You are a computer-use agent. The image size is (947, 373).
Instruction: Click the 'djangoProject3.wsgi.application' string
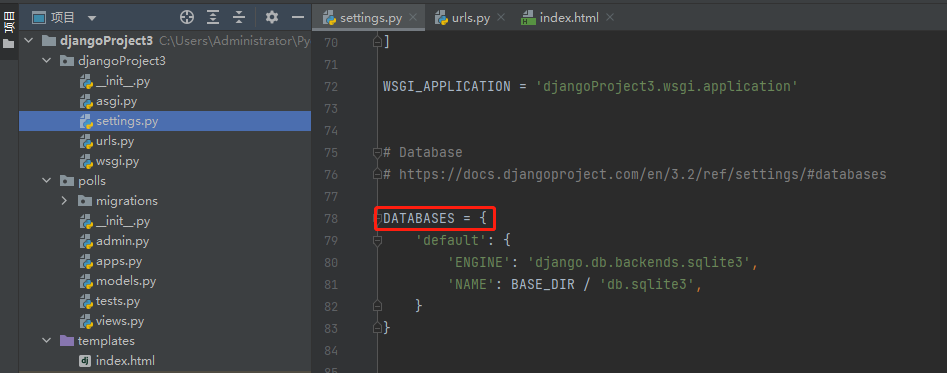point(667,86)
